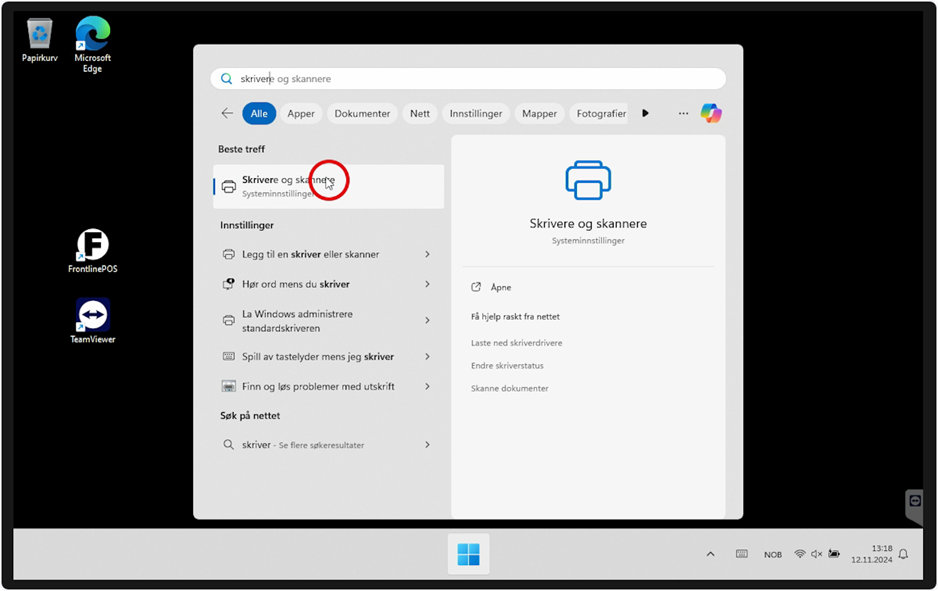The height and width of the screenshot is (591, 938).
Task: Expand chevron for skriver web search
Action: (427, 444)
